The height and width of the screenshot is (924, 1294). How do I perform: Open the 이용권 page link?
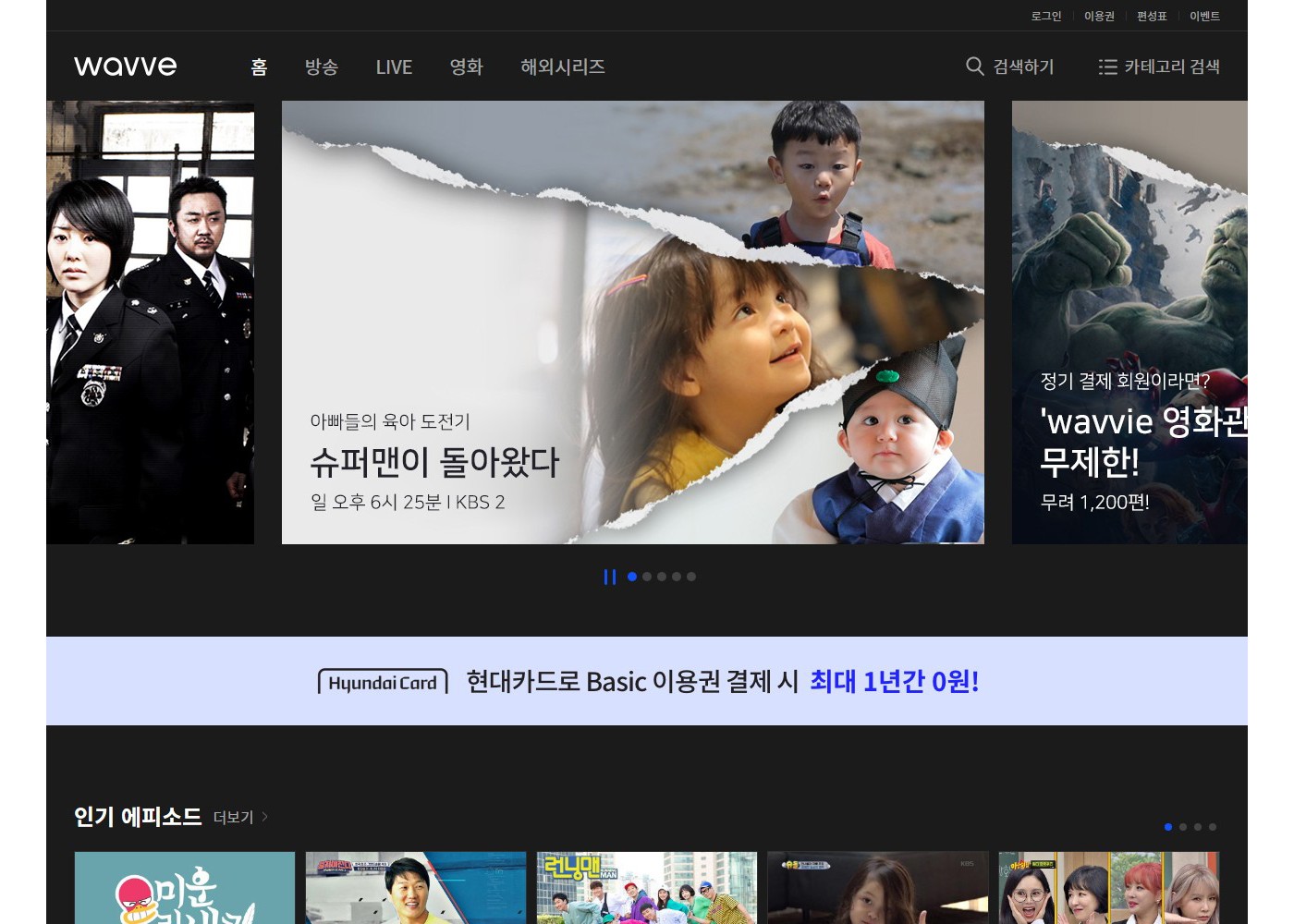coord(1099,16)
